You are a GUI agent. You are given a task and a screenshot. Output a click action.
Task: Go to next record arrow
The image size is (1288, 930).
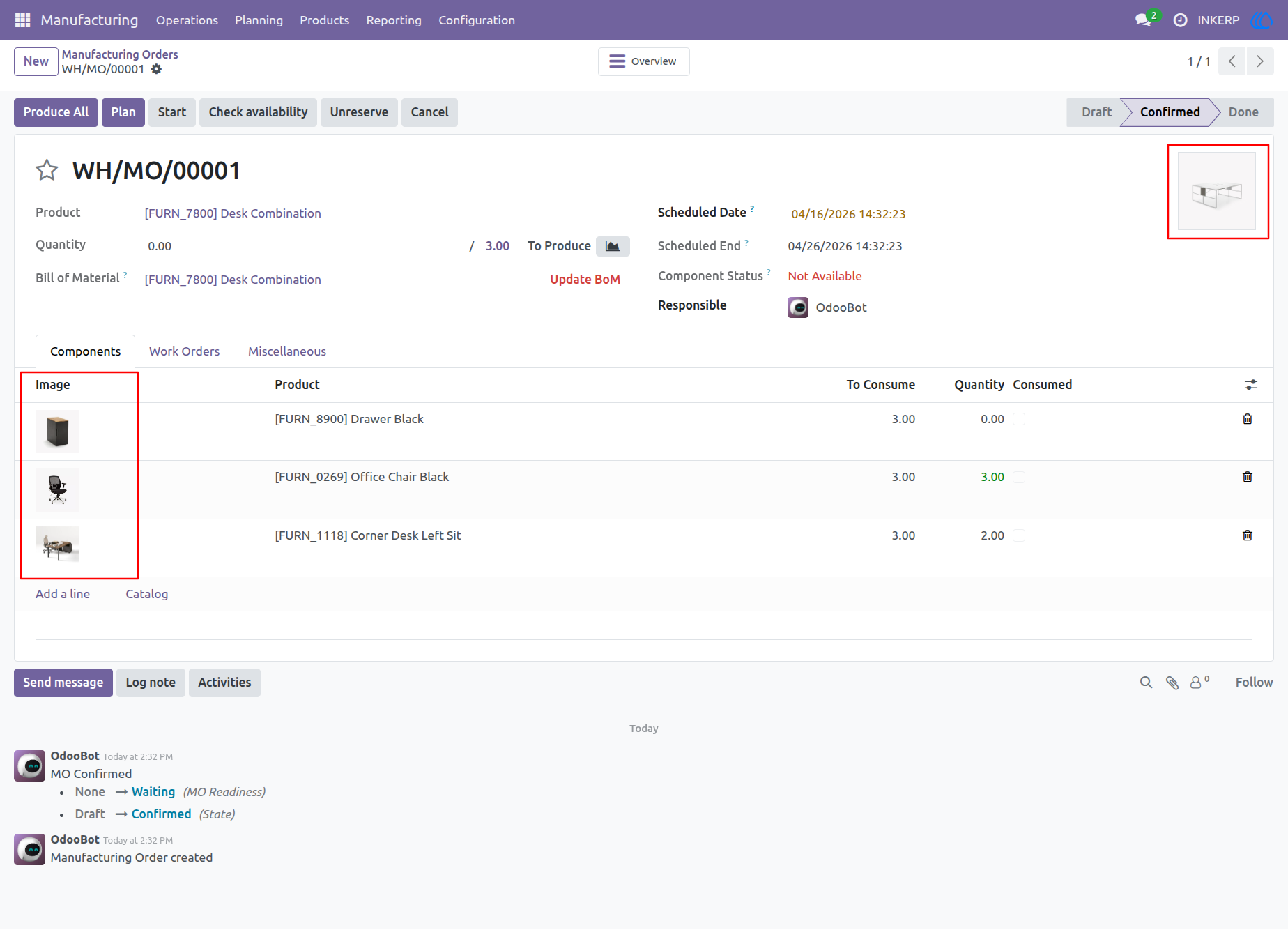tap(1260, 61)
